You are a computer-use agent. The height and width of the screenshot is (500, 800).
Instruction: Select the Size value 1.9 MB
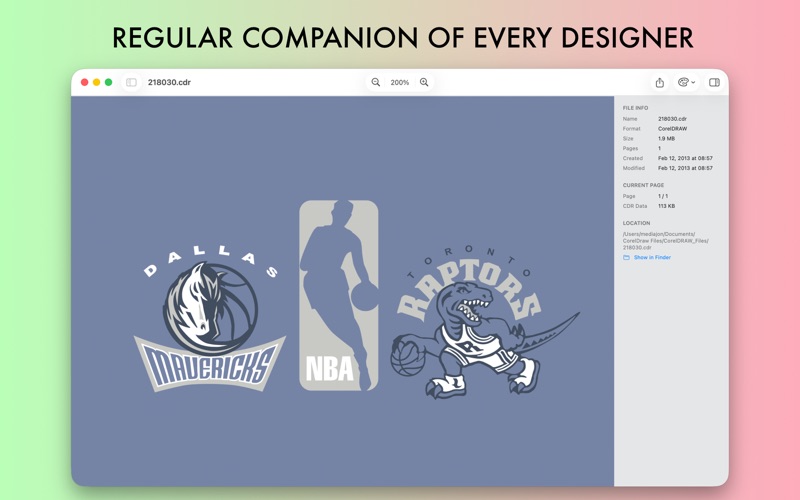click(x=666, y=138)
